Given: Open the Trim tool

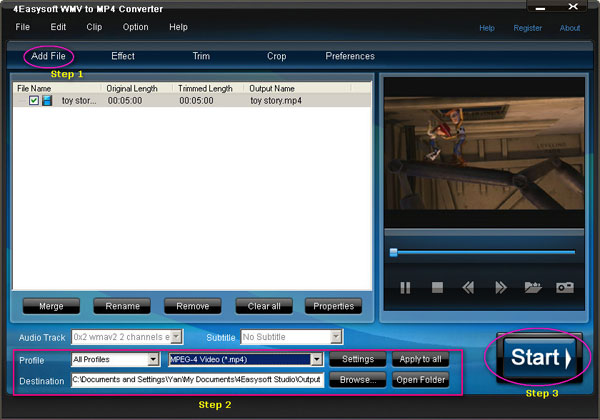Looking at the screenshot, I should 201,56.
